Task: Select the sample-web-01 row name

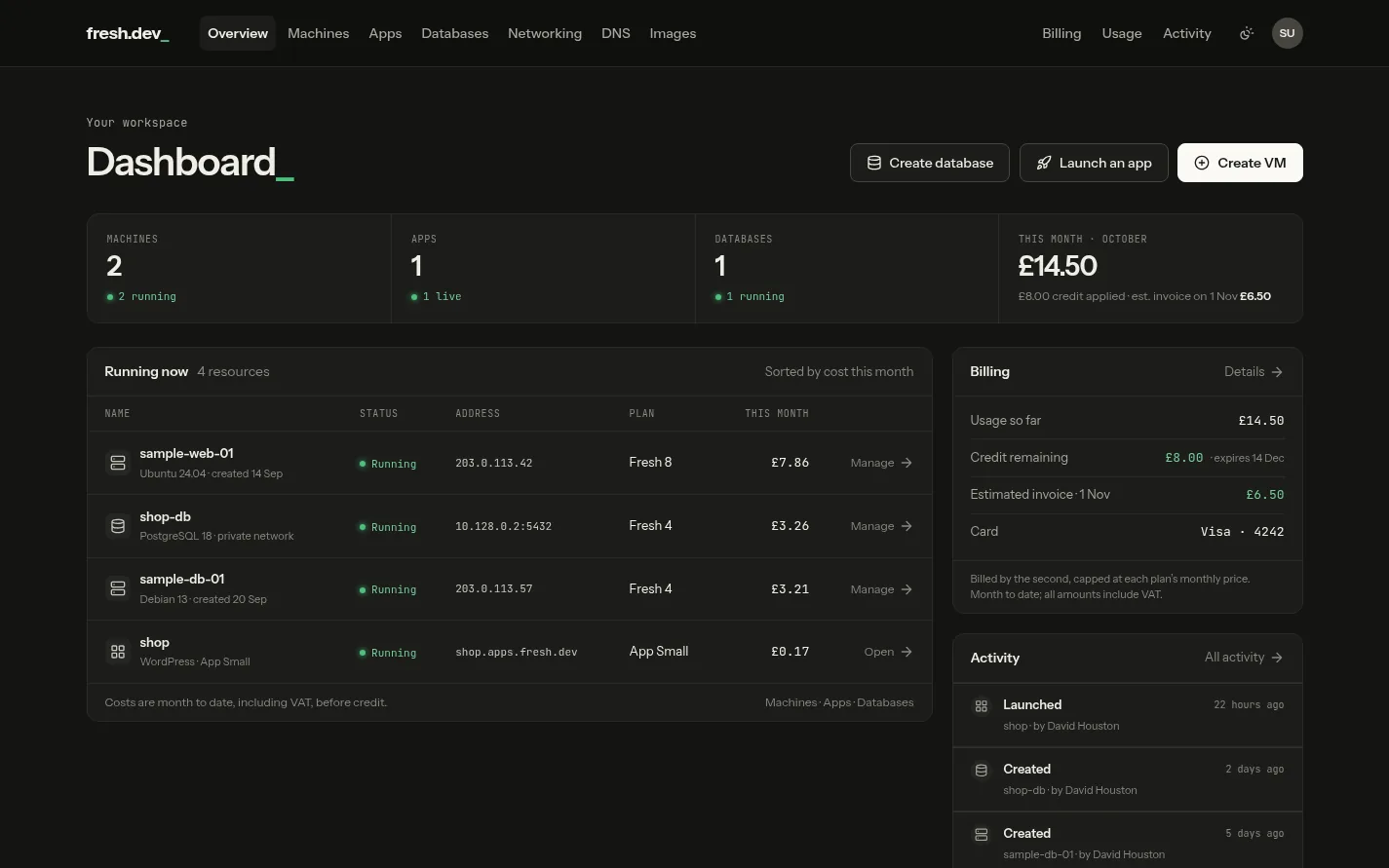Action: [x=186, y=453]
